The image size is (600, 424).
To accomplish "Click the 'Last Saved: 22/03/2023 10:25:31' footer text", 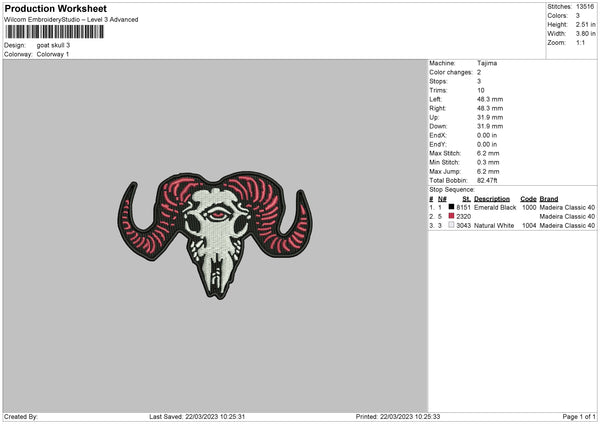I will [197, 417].
